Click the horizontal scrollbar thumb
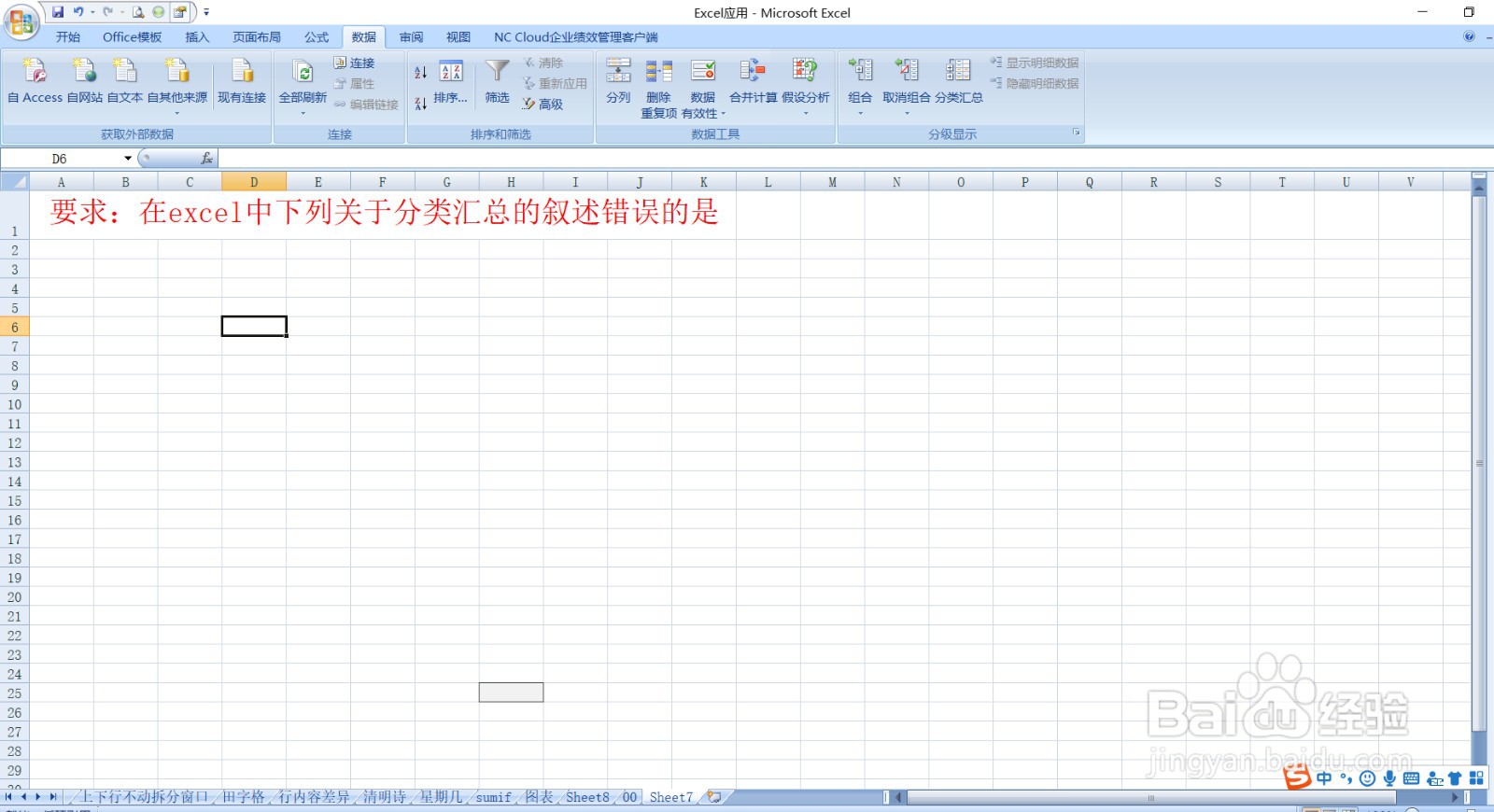 tap(1151, 797)
